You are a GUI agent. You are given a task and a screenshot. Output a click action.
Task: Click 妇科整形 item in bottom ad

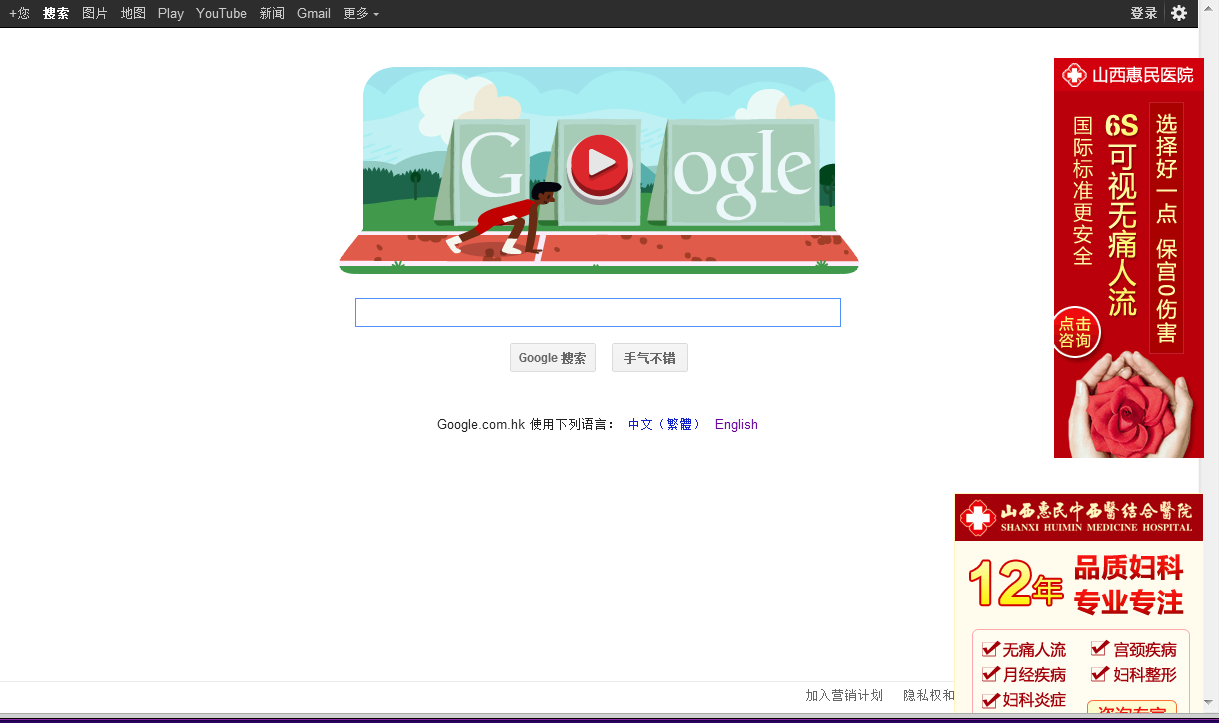(x=1135, y=675)
